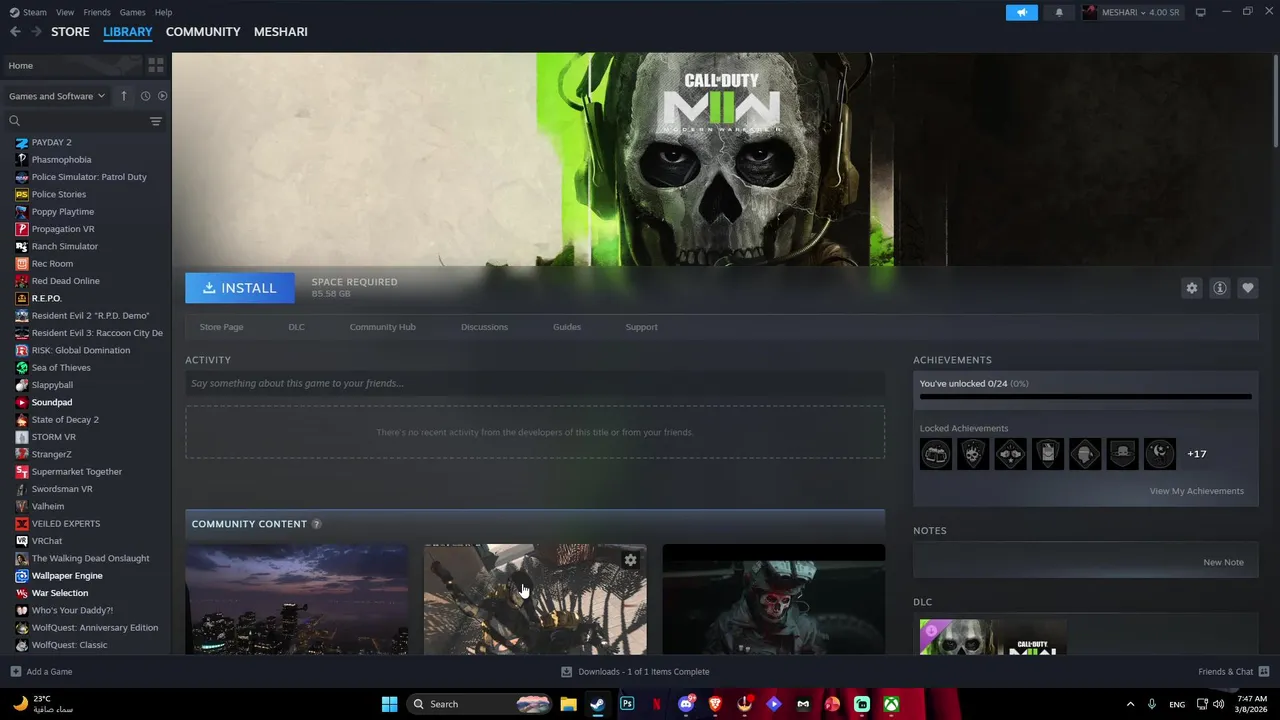Click the achievements progress bar
Image resolution: width=1280 pixels, height=720 pixels.
1085,397
